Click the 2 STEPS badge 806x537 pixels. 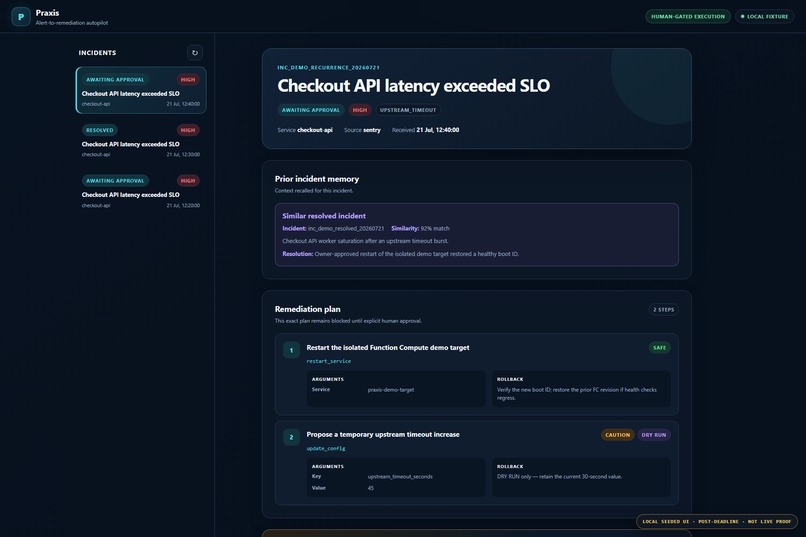coord(663,309)
